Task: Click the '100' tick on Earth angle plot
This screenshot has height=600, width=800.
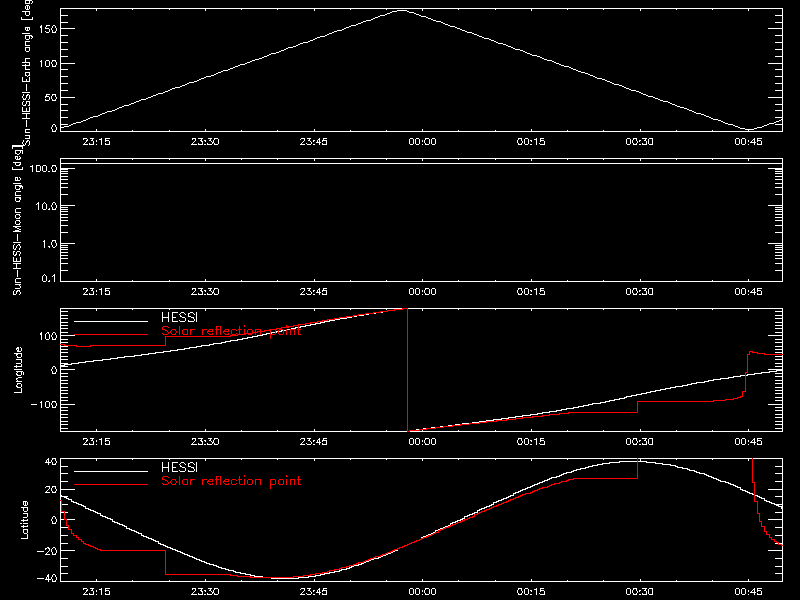Action: coord(47,63)
